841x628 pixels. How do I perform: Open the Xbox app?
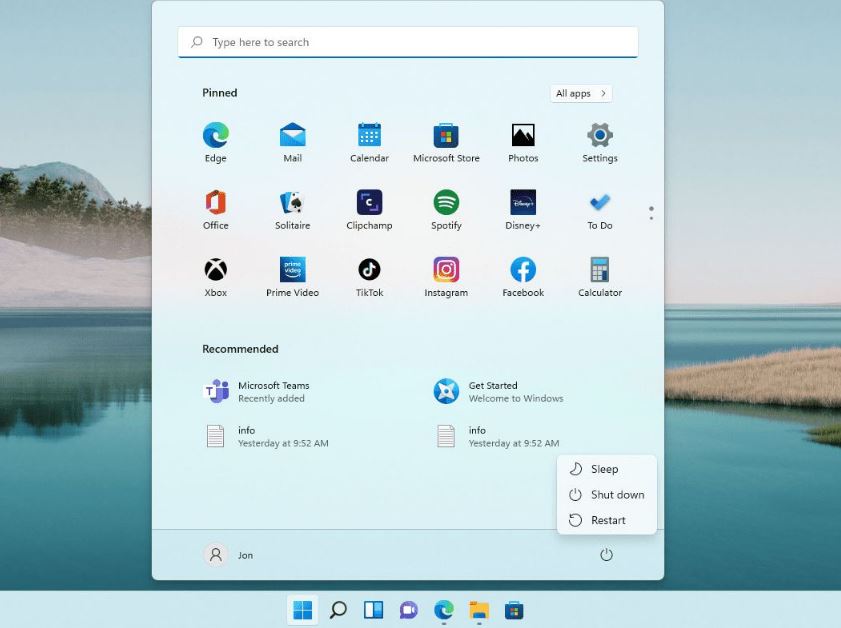[215, 270]
